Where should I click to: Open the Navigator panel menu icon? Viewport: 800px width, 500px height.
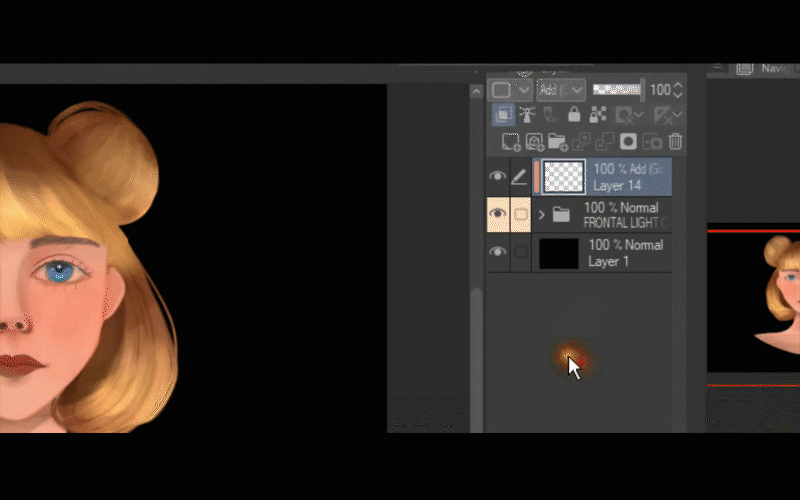717,67
